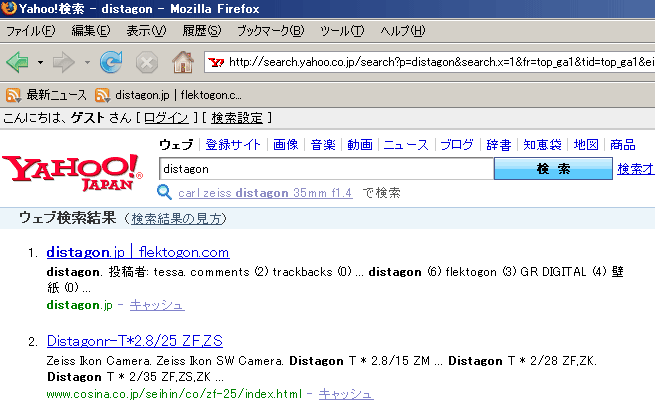
Task: Click the Firefox icon in title bar
Action: click(x=8, y=8)
